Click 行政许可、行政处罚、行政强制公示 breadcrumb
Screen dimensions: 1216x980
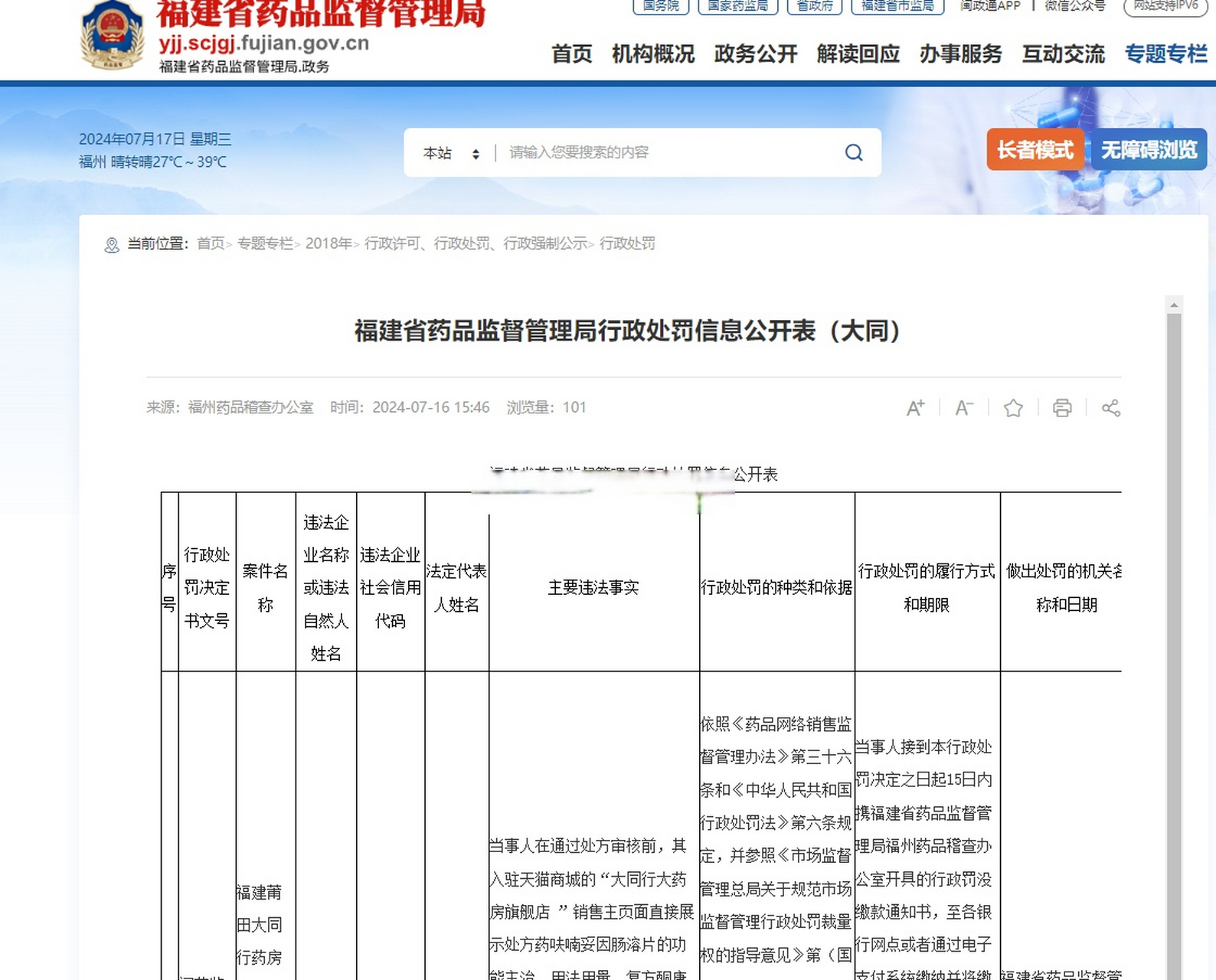[476, 243]
